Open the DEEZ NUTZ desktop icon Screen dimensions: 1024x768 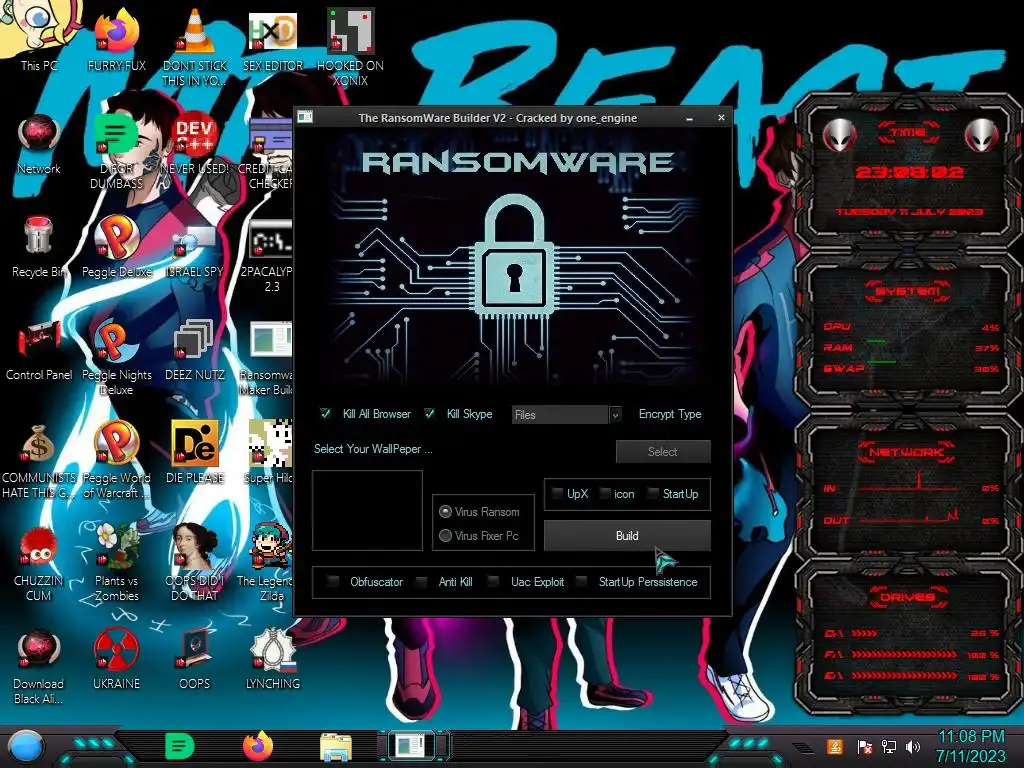point(194,349)
